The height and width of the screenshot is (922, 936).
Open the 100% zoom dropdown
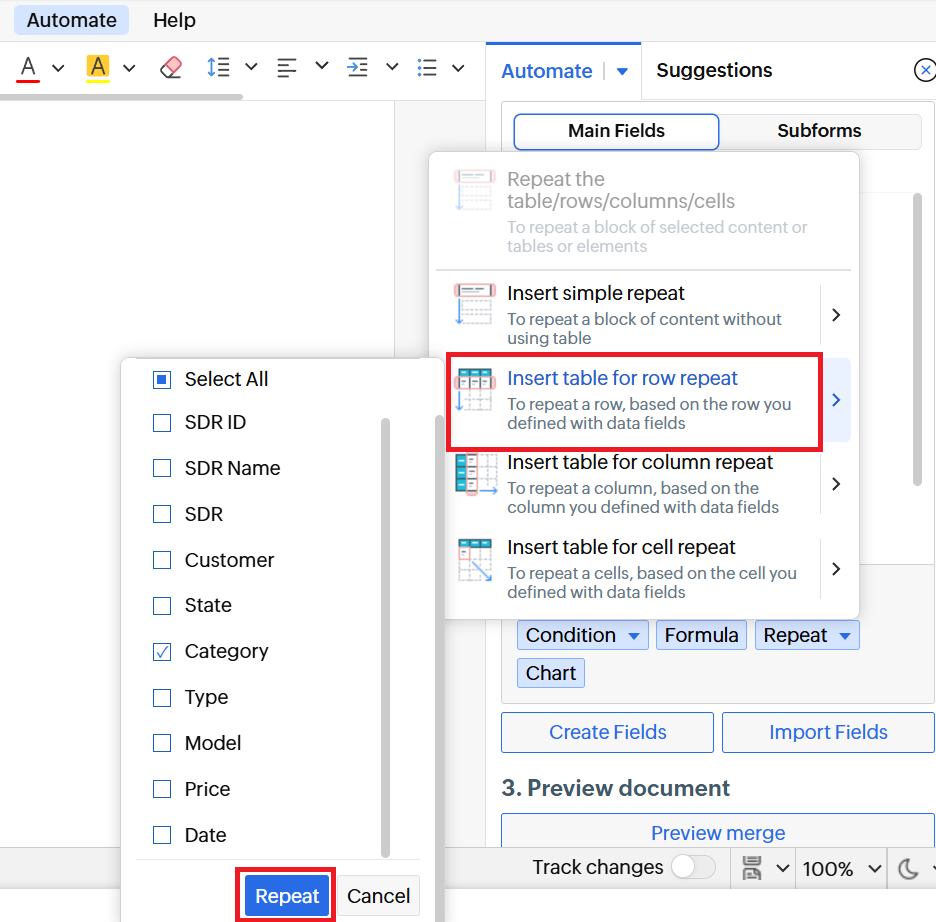pyautogui.click(x=842, y=868)
